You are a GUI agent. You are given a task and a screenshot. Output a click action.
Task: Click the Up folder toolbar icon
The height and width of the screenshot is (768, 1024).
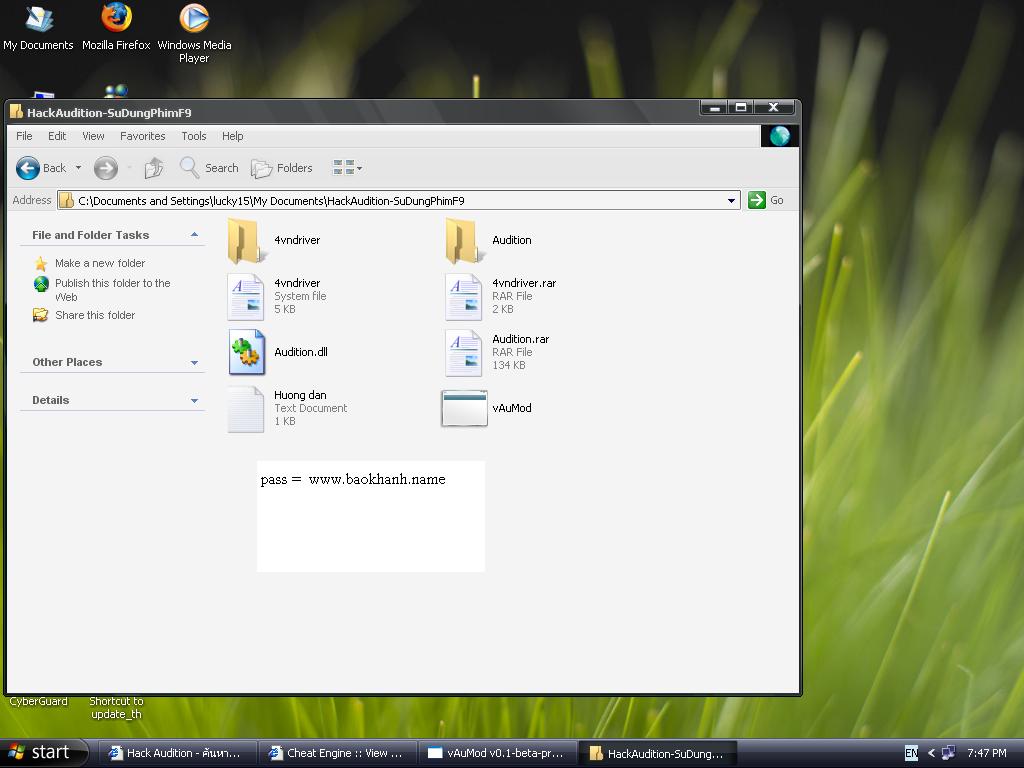[x=153, y=168]
